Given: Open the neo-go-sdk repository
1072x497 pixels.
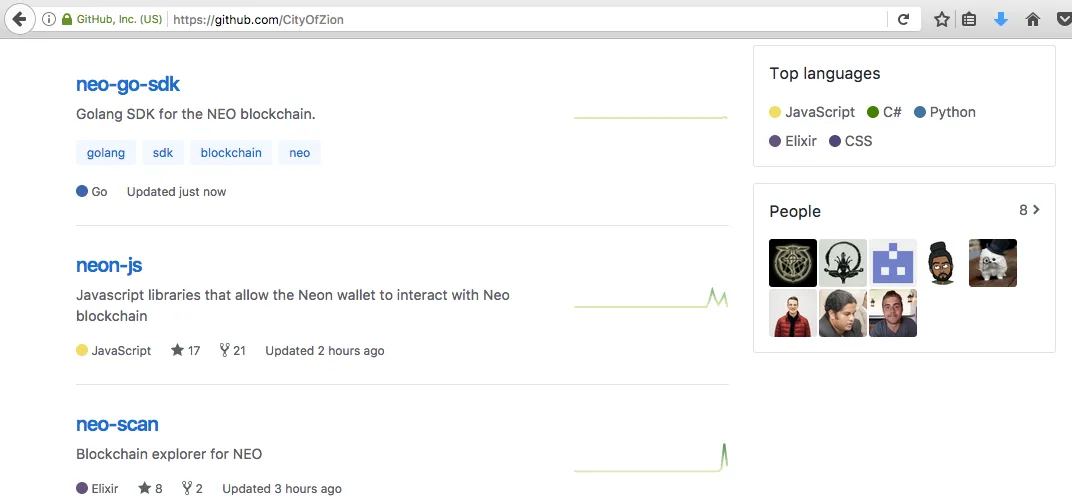Looking at the screenshot, I should coord(128,84).
